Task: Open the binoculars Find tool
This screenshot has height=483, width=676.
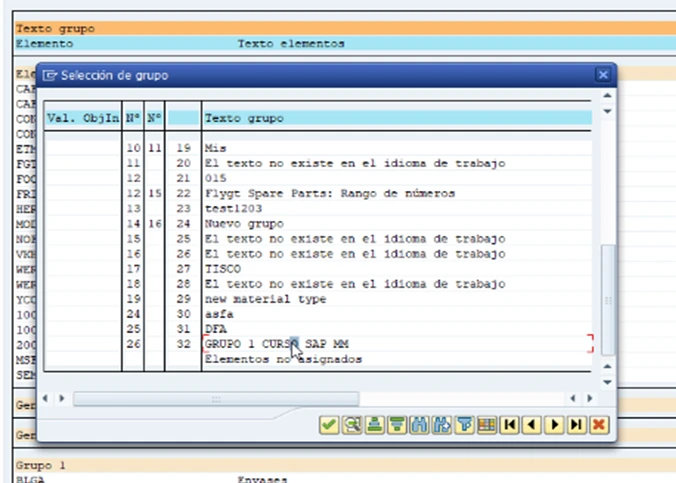Action: pos(419,425)
